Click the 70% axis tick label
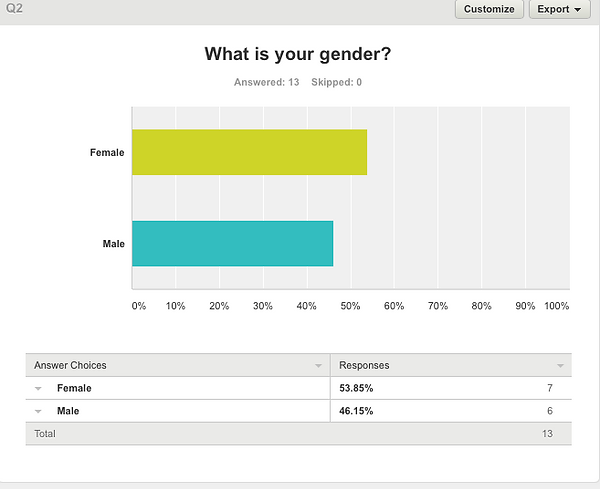 [438, 306]
